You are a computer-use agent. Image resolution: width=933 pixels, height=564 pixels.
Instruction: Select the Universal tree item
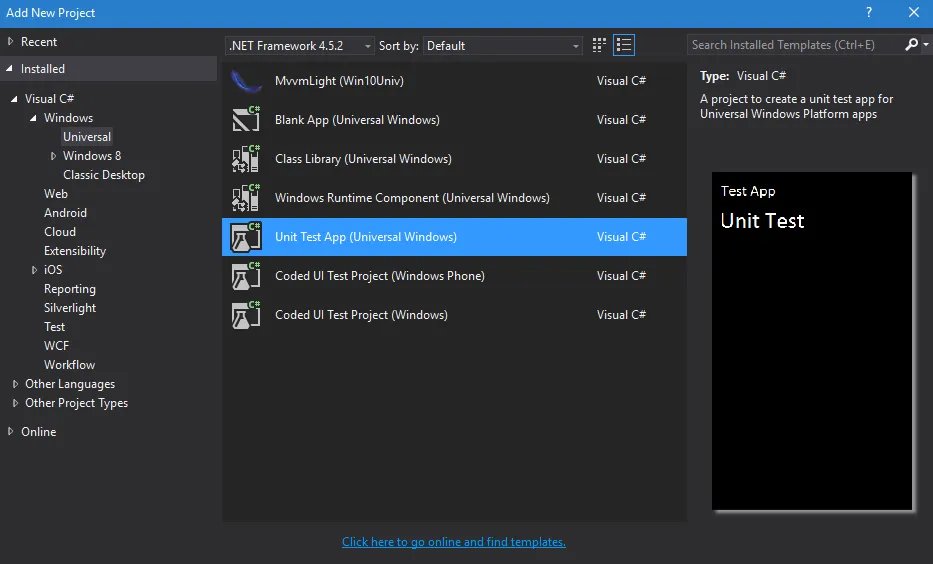(87, 137)
